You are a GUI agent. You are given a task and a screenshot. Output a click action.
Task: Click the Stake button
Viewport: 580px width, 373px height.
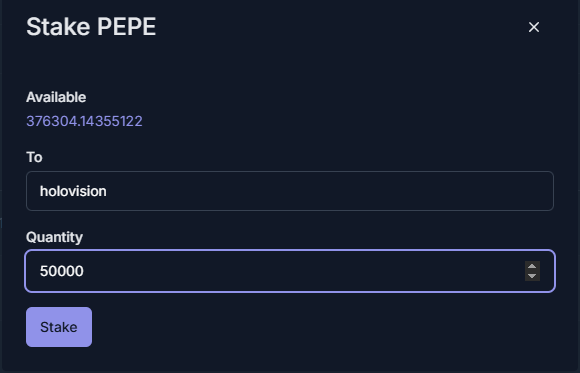point(59,327)
